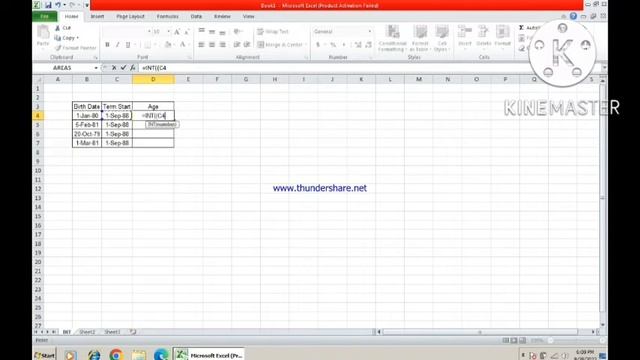Save workbook from Quick Access toolbar
640x360 pixels.
48,5
